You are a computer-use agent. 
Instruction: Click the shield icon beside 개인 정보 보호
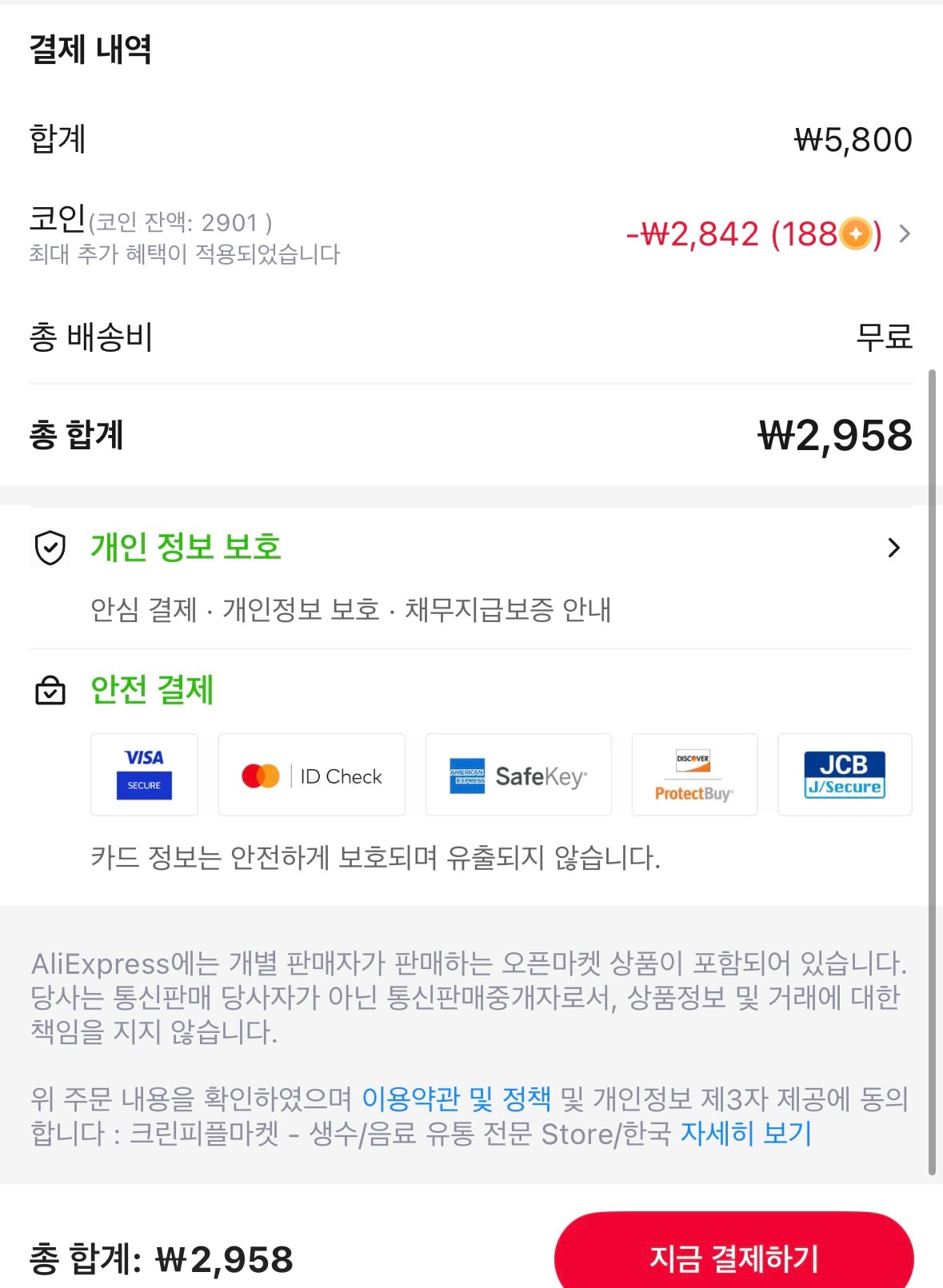50,548
